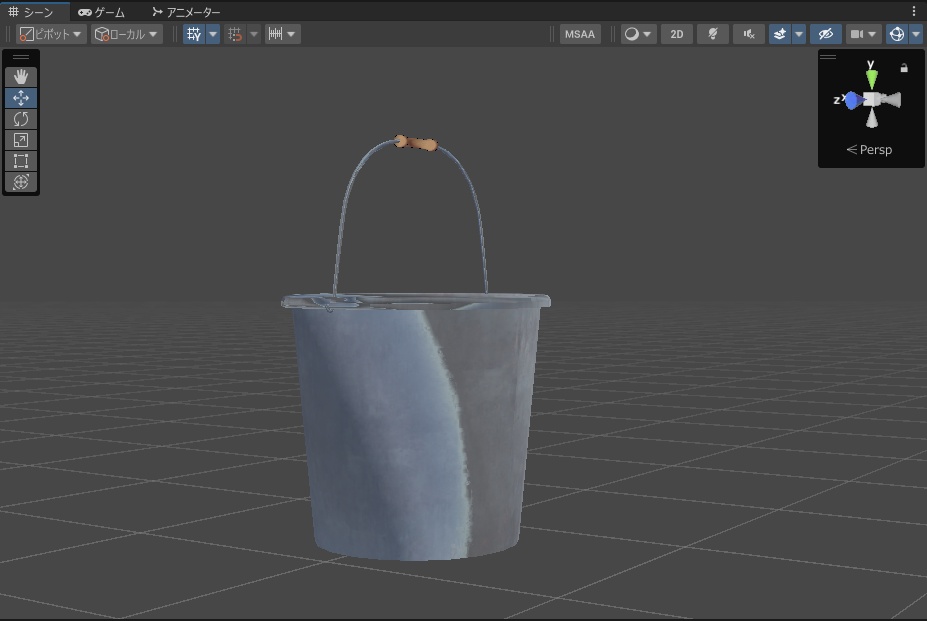Open the ローカル handle rotation dropdown
This screenshot has height=621, width=927.
pyautogui.click(x=127, y=34)
